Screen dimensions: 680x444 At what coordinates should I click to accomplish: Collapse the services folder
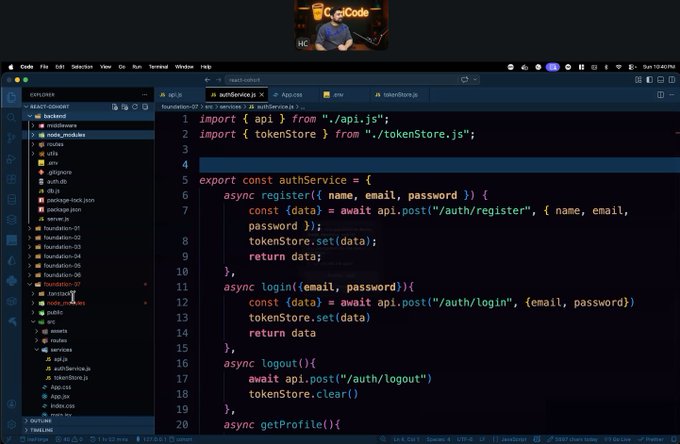[88, 350]
